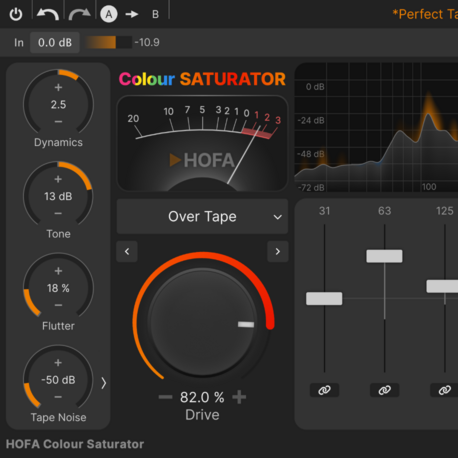Click the Drive label
Image resolution: width=458 pixels, height=458 pixels.
[x=202, y=415]
